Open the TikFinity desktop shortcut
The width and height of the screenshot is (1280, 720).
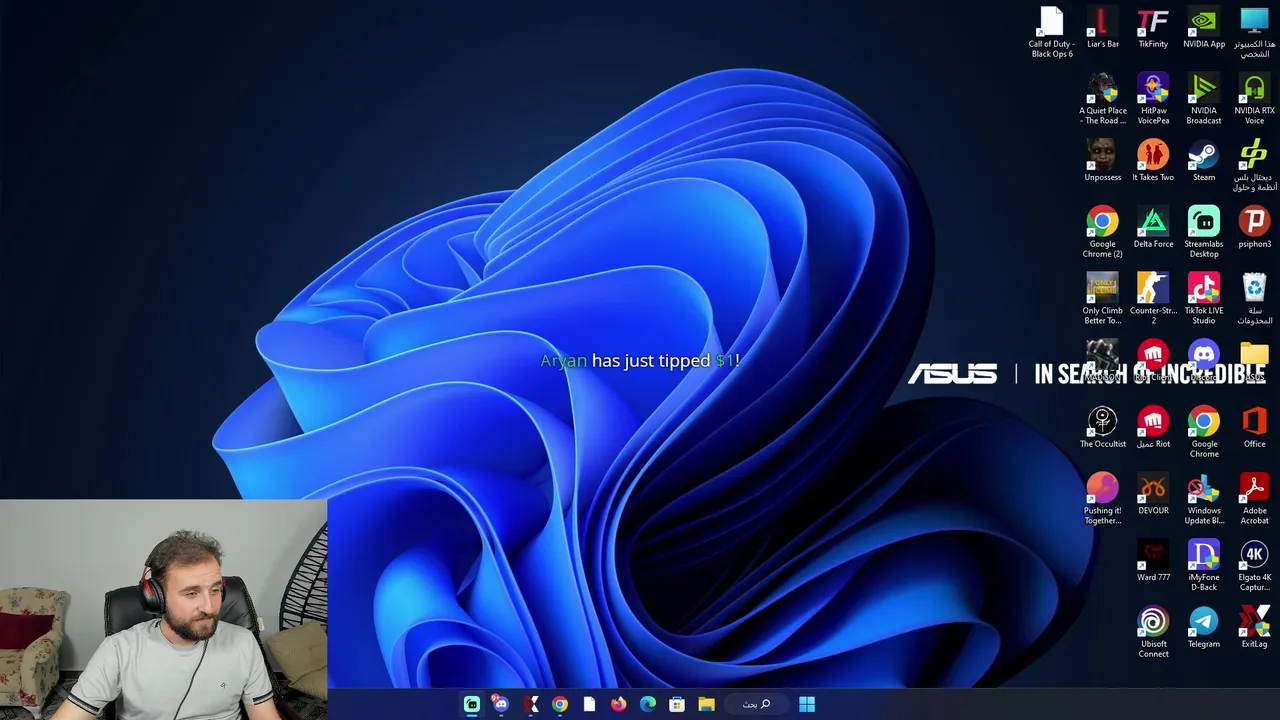1153,28
